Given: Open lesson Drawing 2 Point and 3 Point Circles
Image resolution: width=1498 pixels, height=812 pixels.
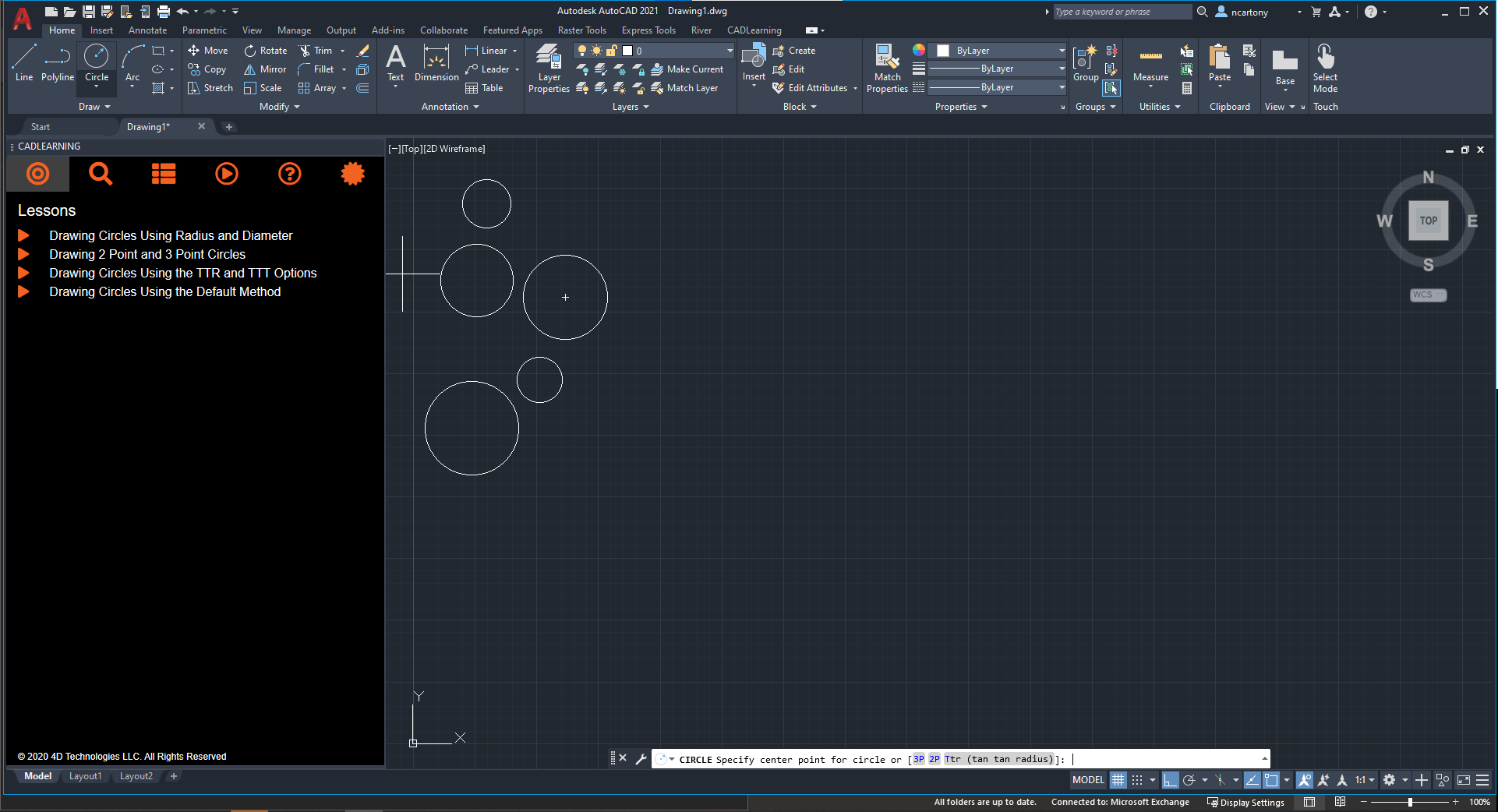Looking at the screenshot, I should (147, 254).
